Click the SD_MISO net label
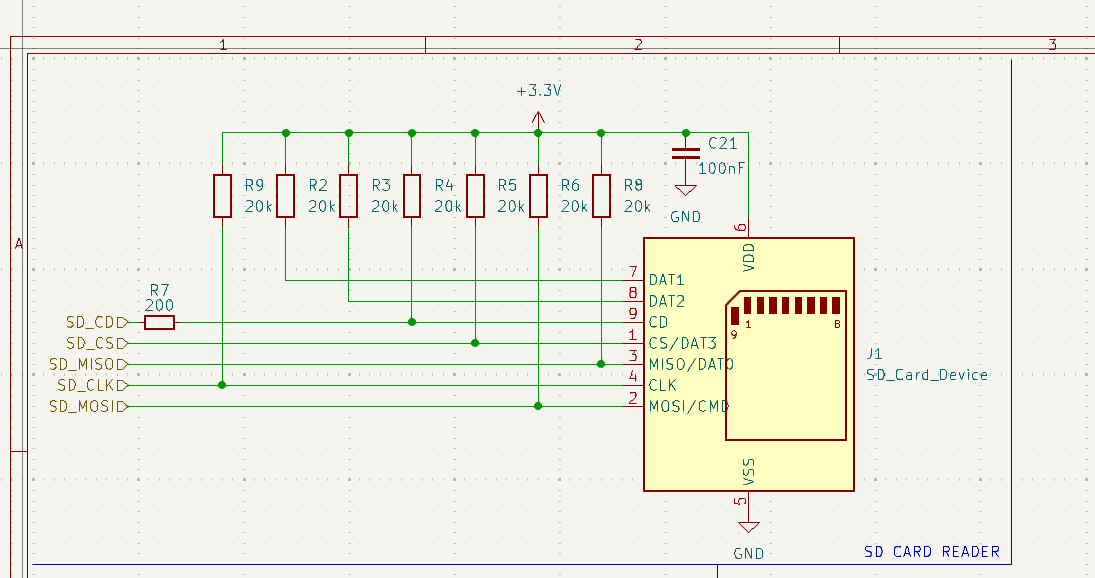Image resolution: width=1095 pixels, height=578 pixels. point(88,364)
